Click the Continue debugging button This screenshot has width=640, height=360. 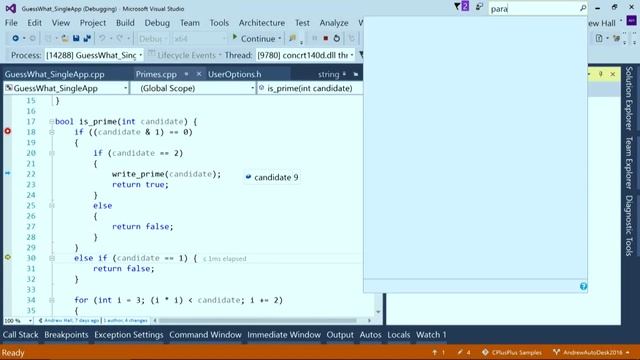[254, 39]
